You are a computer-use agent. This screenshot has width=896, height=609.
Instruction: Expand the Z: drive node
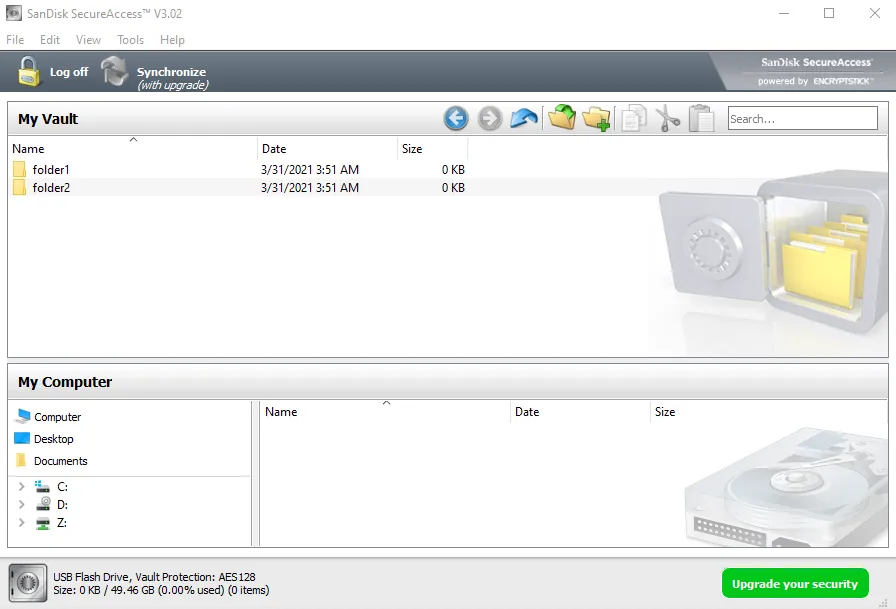(x=21, y=523)
